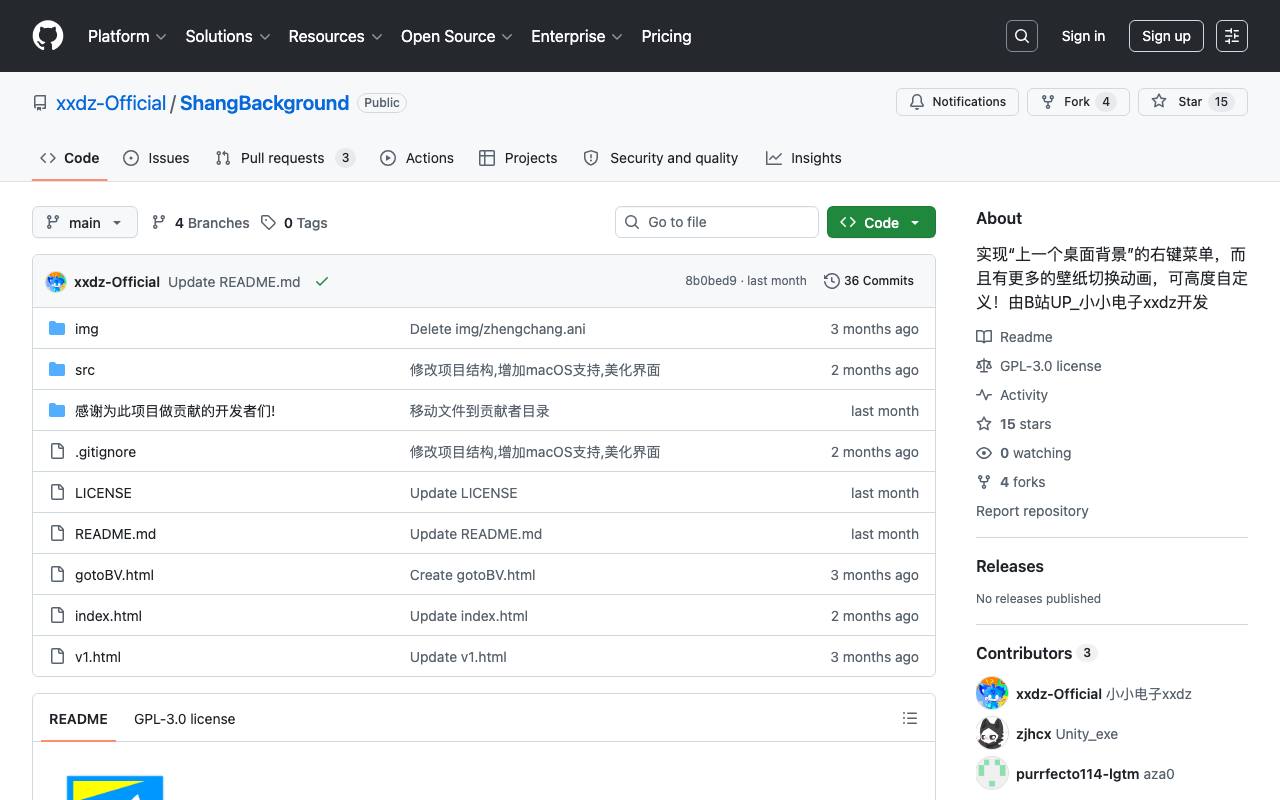View the 36 Commits history
The width and height of the screenshot is (1280, 800).
click(x=869, y=281)
